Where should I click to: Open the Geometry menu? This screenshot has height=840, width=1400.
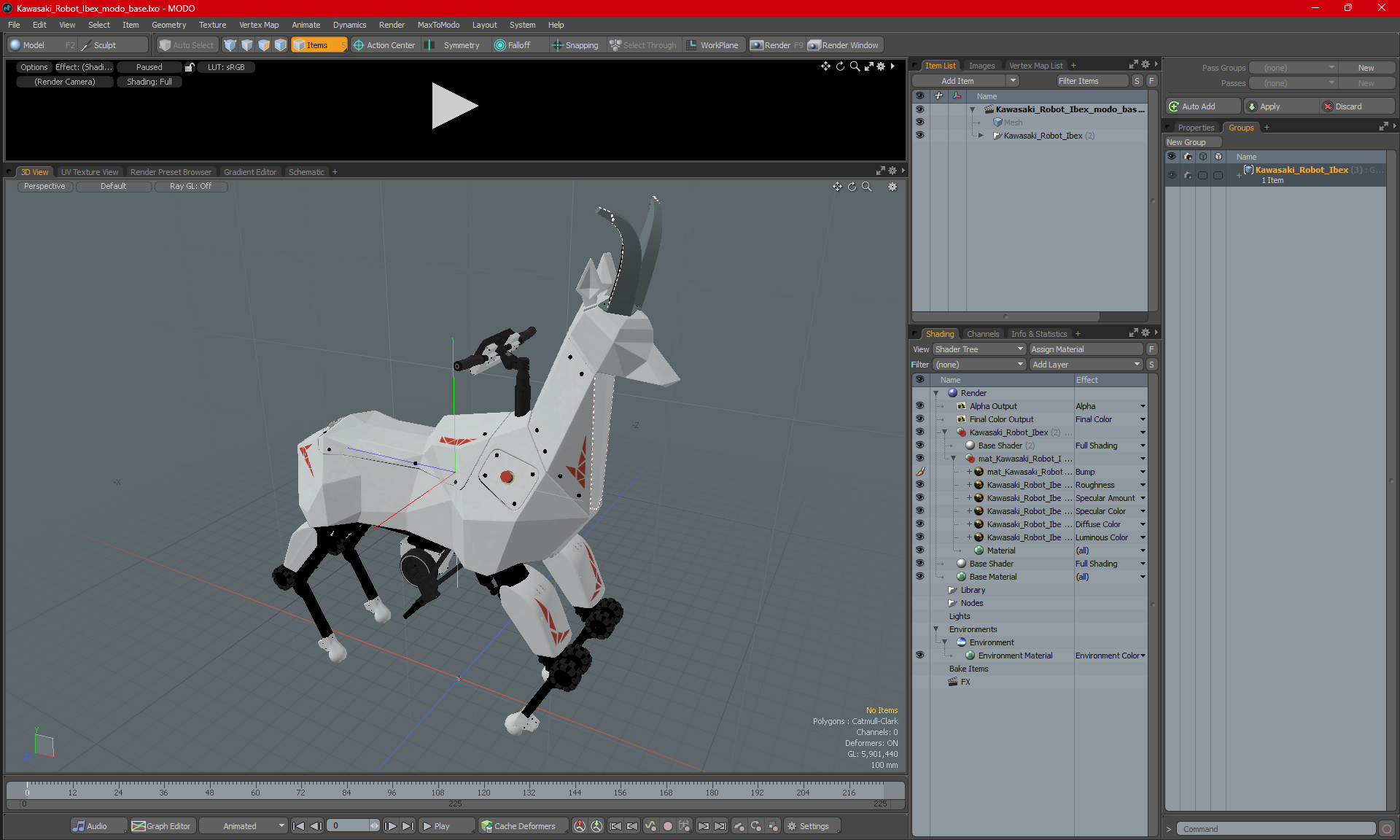[x=168, y=25]
